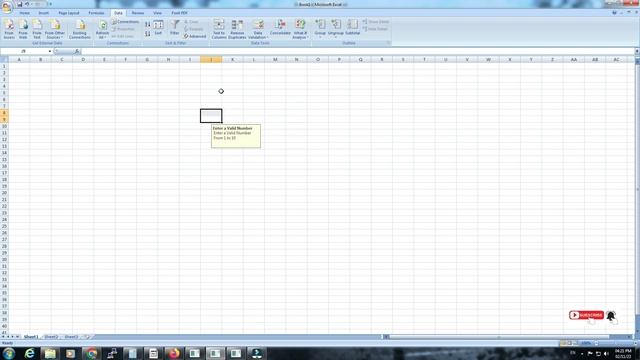Import data From Web
This screenshot has height=360, width=640.
point(23,29)
